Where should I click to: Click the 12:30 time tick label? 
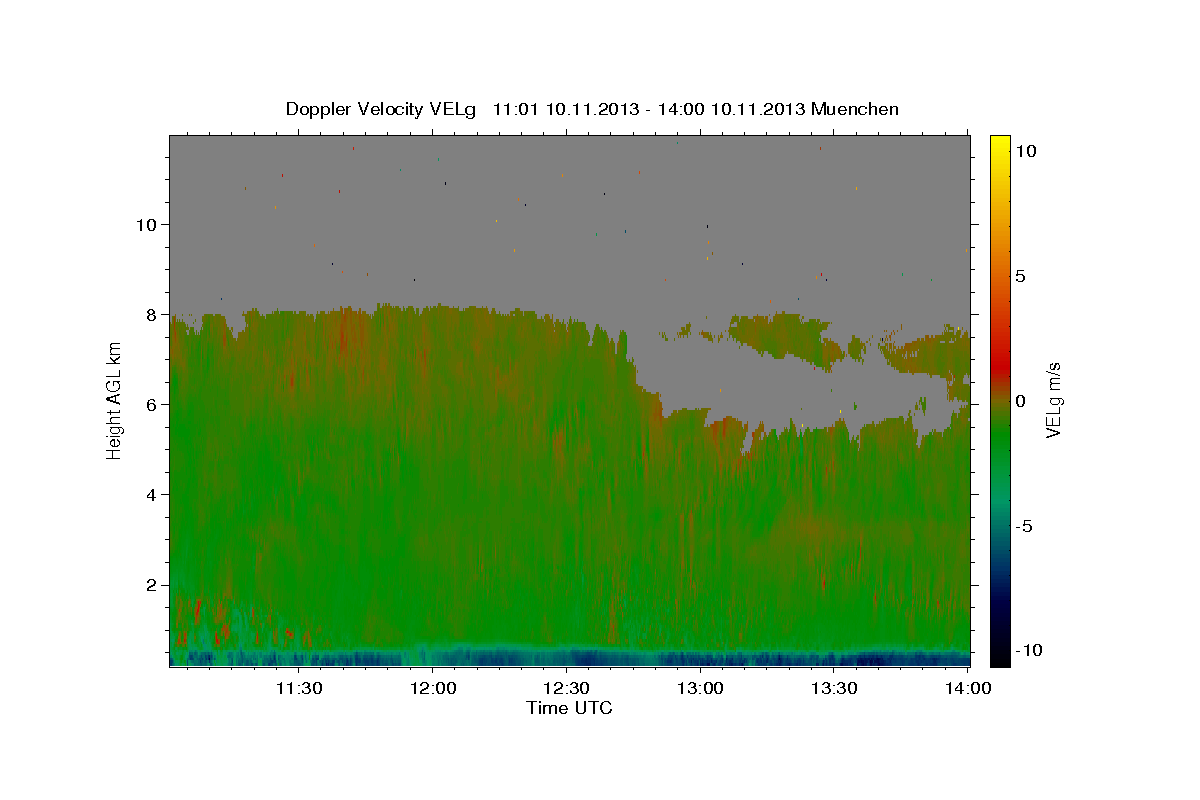tap(566, 688)
